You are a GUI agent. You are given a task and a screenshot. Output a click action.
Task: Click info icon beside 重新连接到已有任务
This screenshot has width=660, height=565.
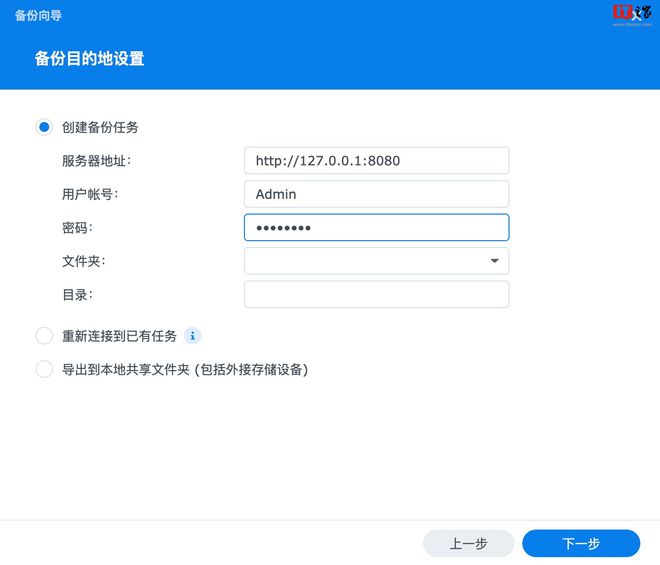pos(193,336)
